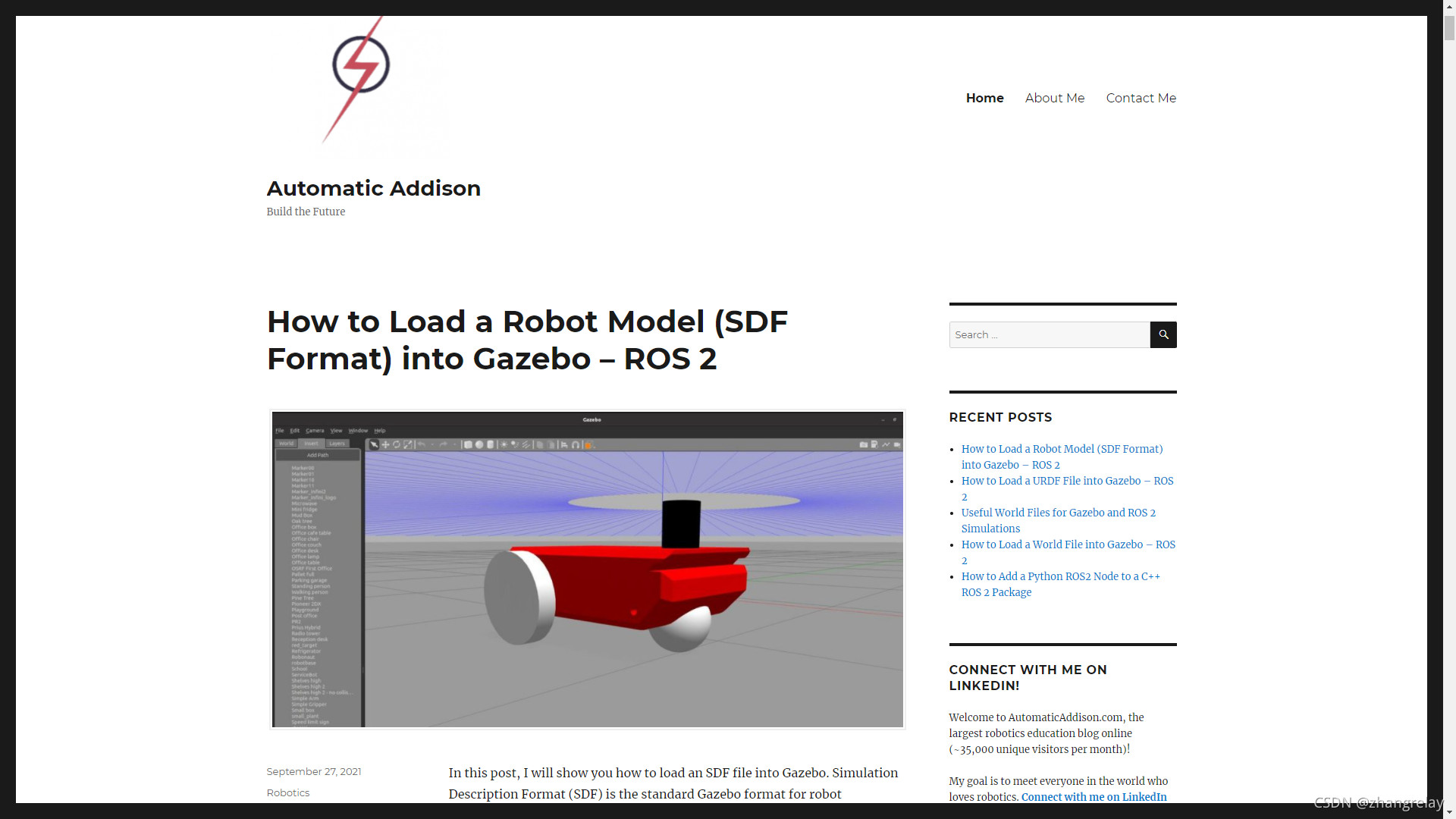Open the Home menu item

pos(984,98)
